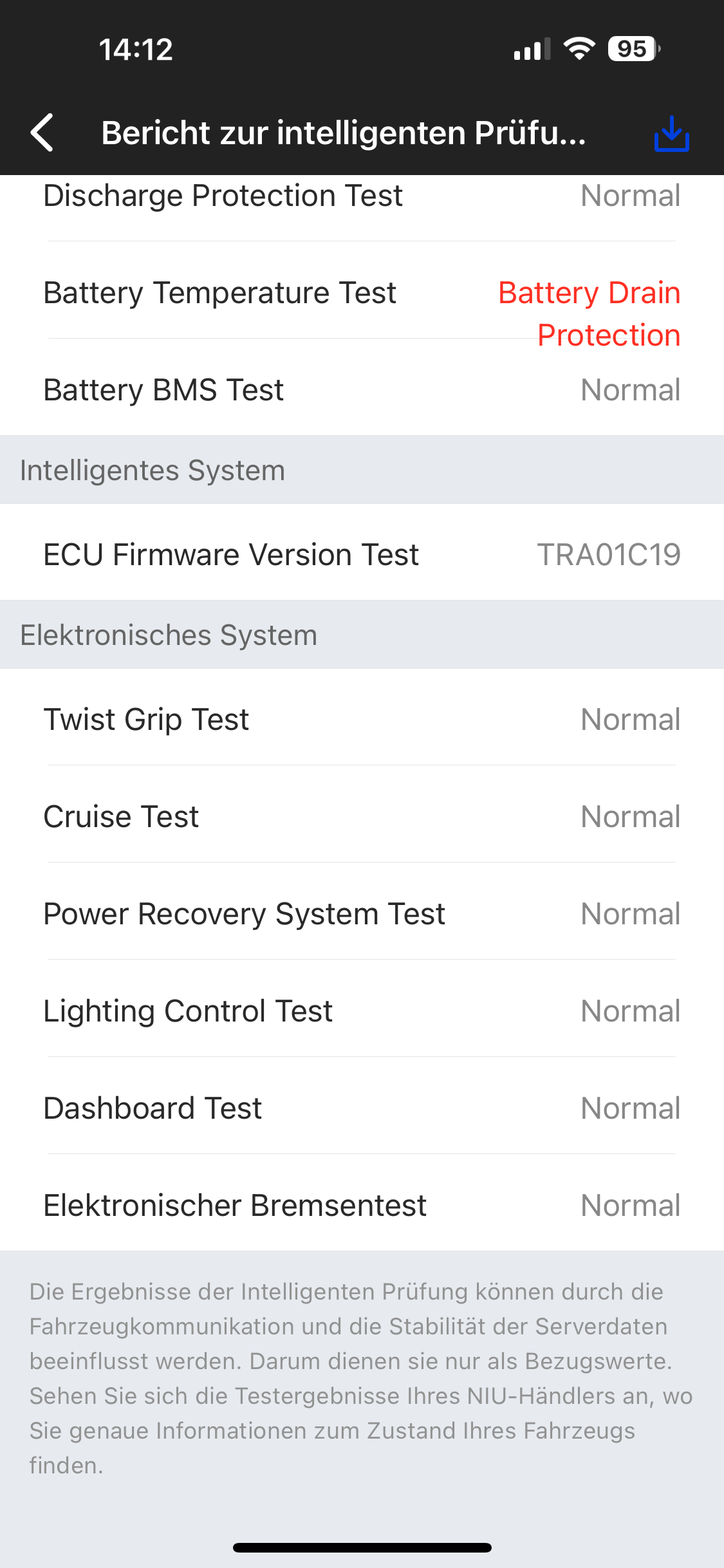Download the inspection report

(671, 133)
